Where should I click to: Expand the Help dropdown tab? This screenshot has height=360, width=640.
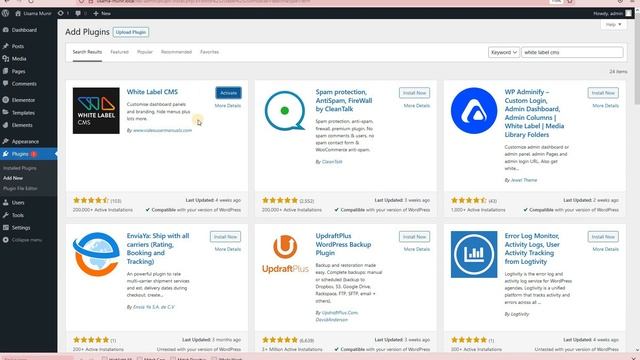[x=613, y=24]
